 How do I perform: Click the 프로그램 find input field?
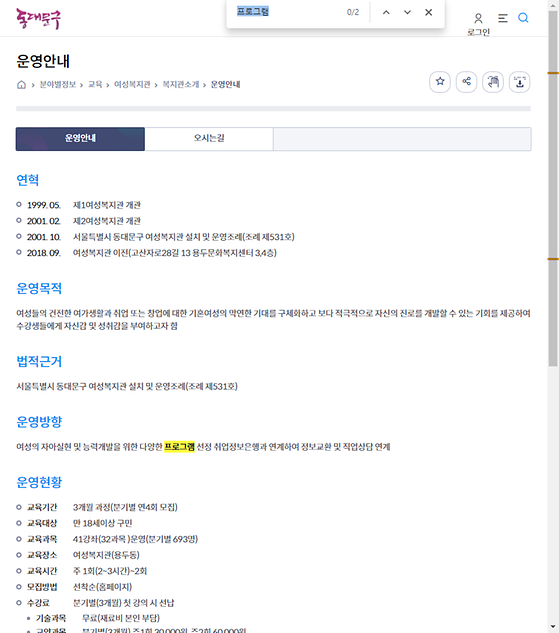tap(287, 12)
